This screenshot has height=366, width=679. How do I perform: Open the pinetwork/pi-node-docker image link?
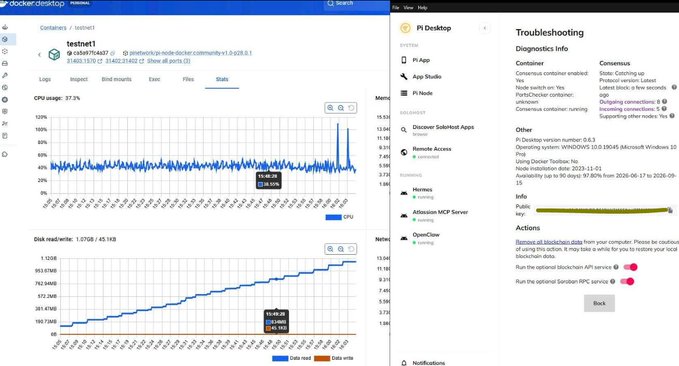point(191,53)
